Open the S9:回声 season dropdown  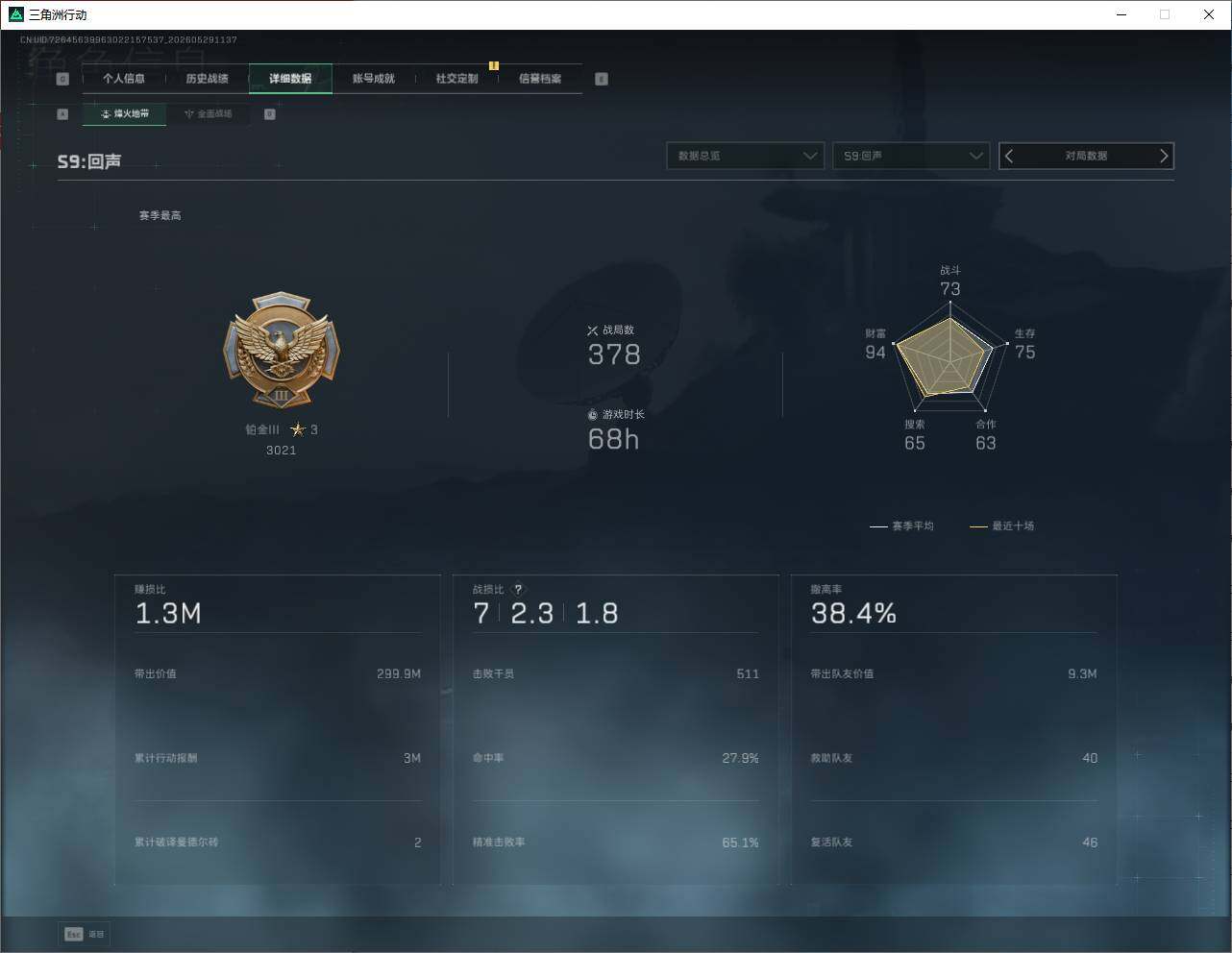(x=911, y=156)
